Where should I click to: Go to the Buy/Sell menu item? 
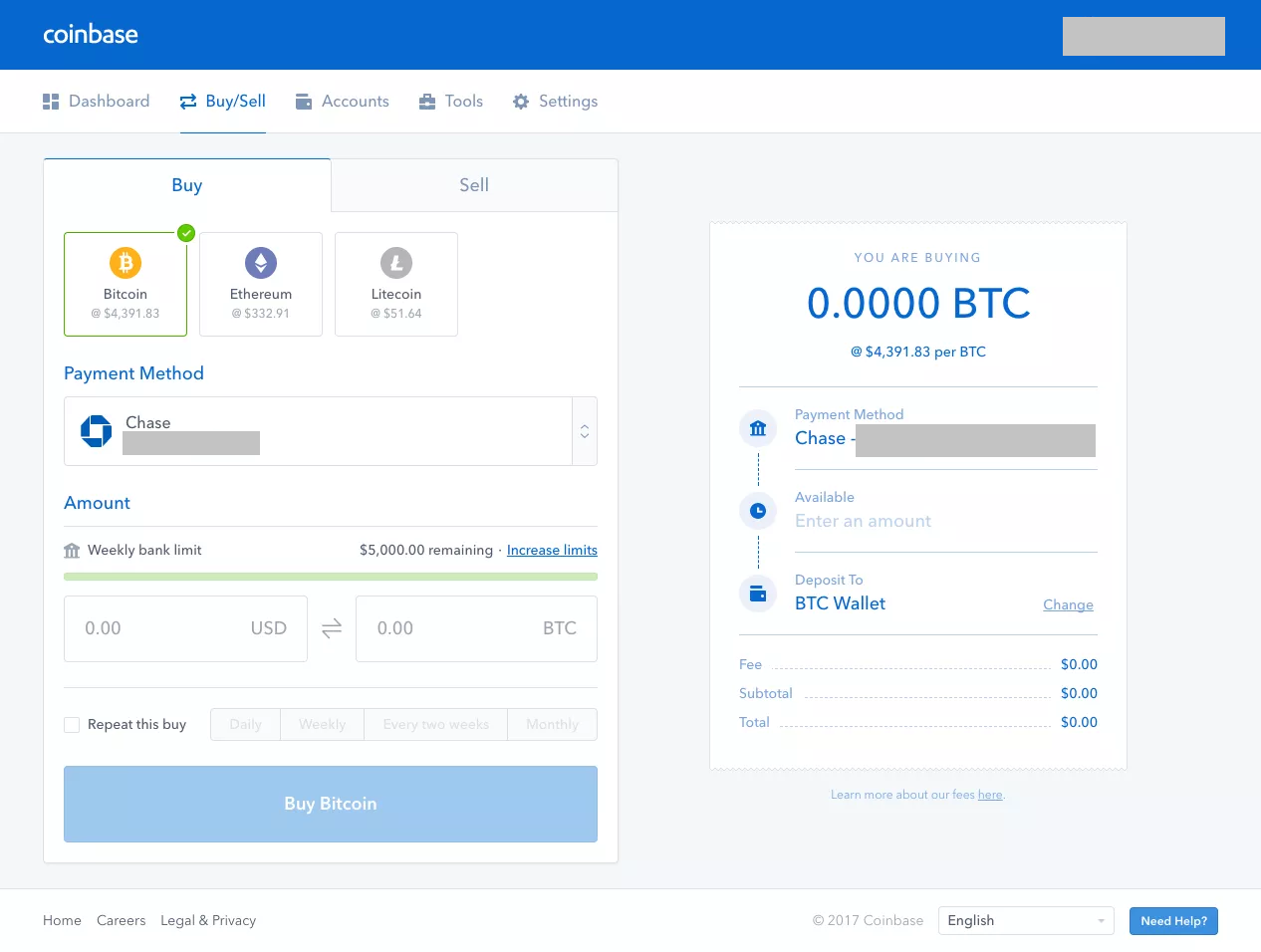click(223, 102)
